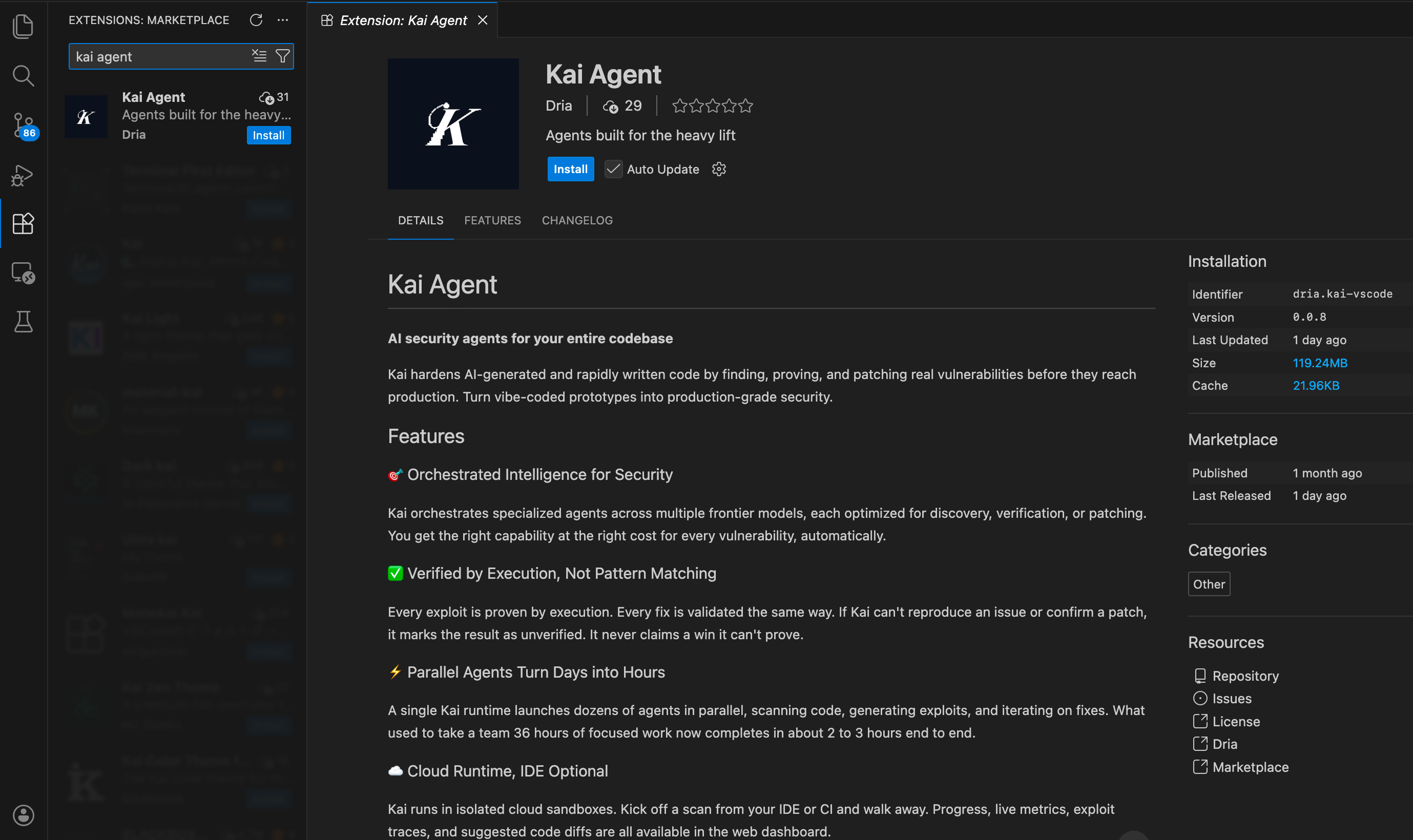This screenshot has width=1413, height=840.
Task: Open the extension filter funnel dropdown
Action: coord(282,56)
